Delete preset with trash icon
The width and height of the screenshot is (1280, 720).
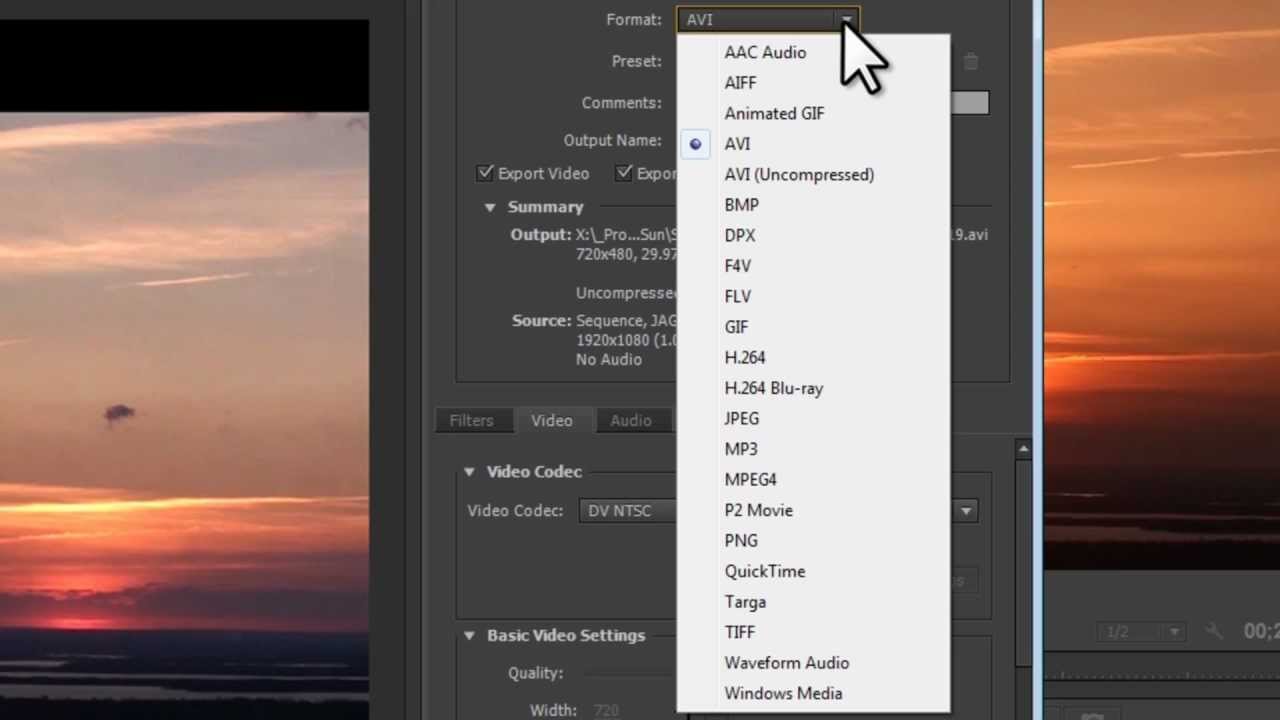tap(971, 61)
